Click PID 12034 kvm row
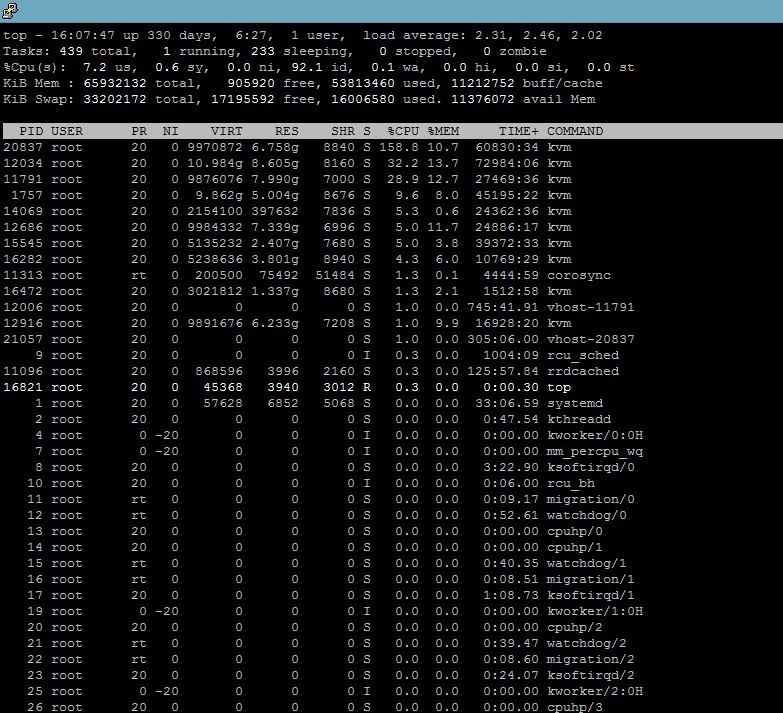 (x=287, y=163)
